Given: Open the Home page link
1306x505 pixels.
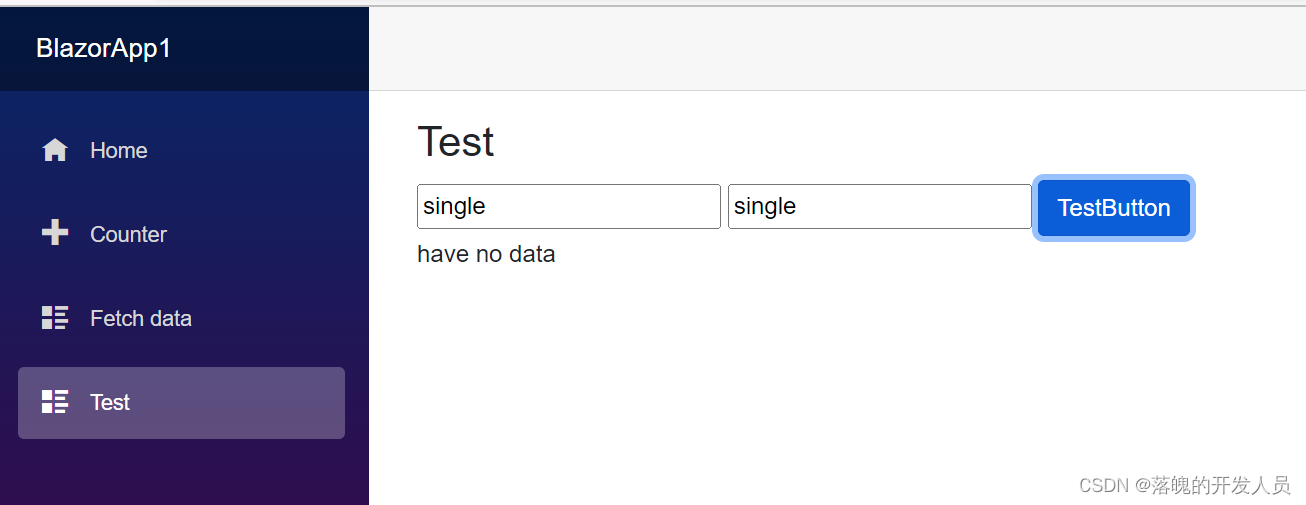Looking at the screenshot, I should [x=118, y=150].
